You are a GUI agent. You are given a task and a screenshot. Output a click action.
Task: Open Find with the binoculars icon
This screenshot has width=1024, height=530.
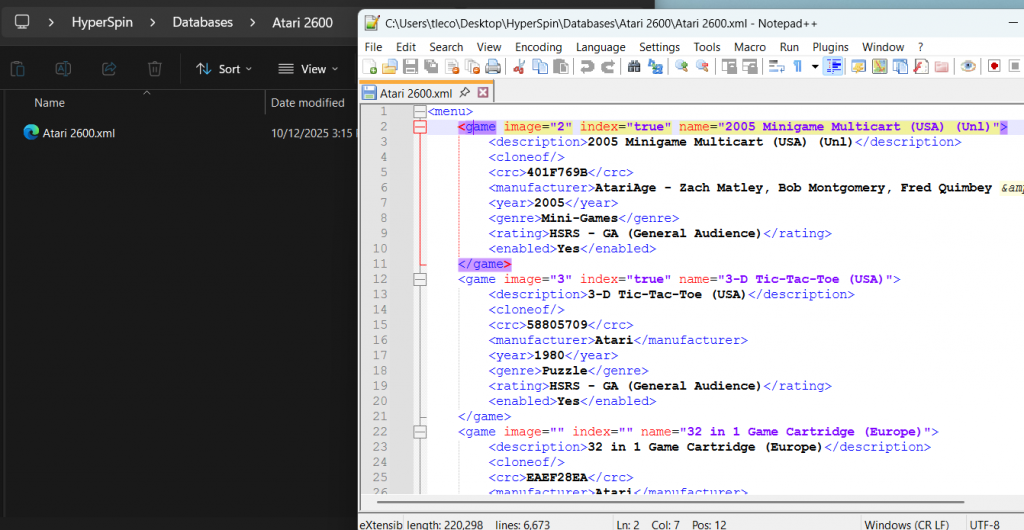634,67
